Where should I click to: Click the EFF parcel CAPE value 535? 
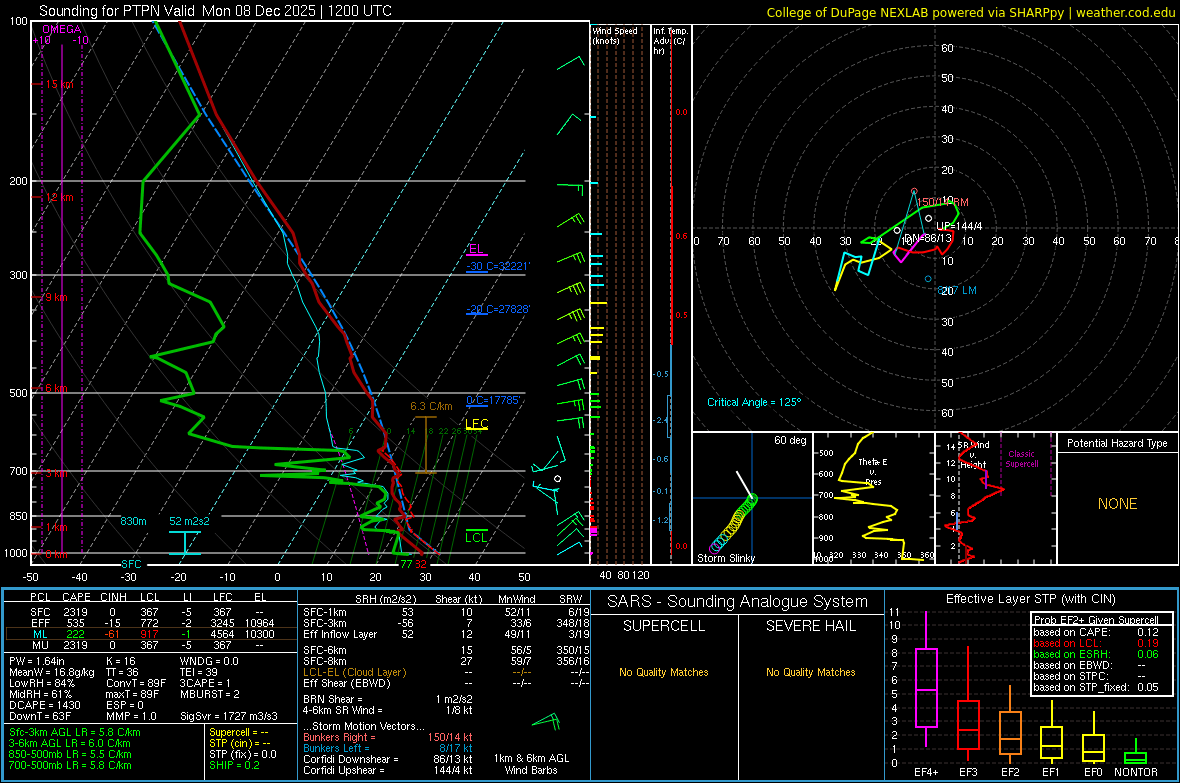(x=75, y=623)
